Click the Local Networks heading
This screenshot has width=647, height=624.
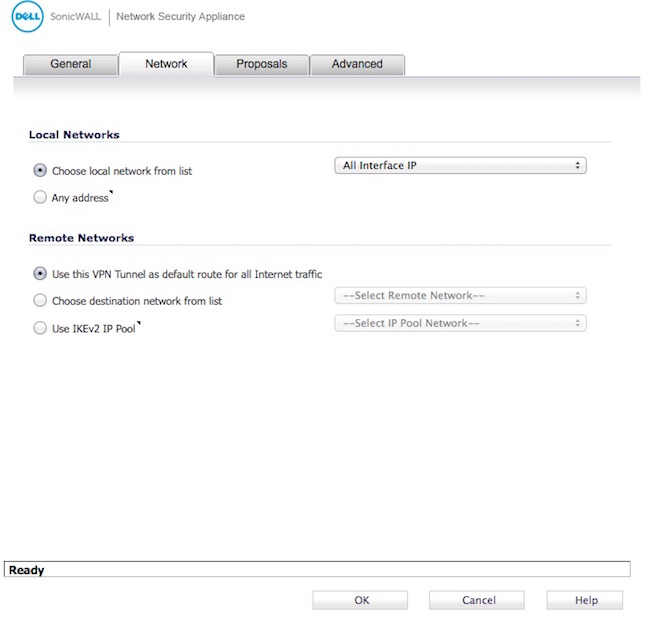point(74,135)
